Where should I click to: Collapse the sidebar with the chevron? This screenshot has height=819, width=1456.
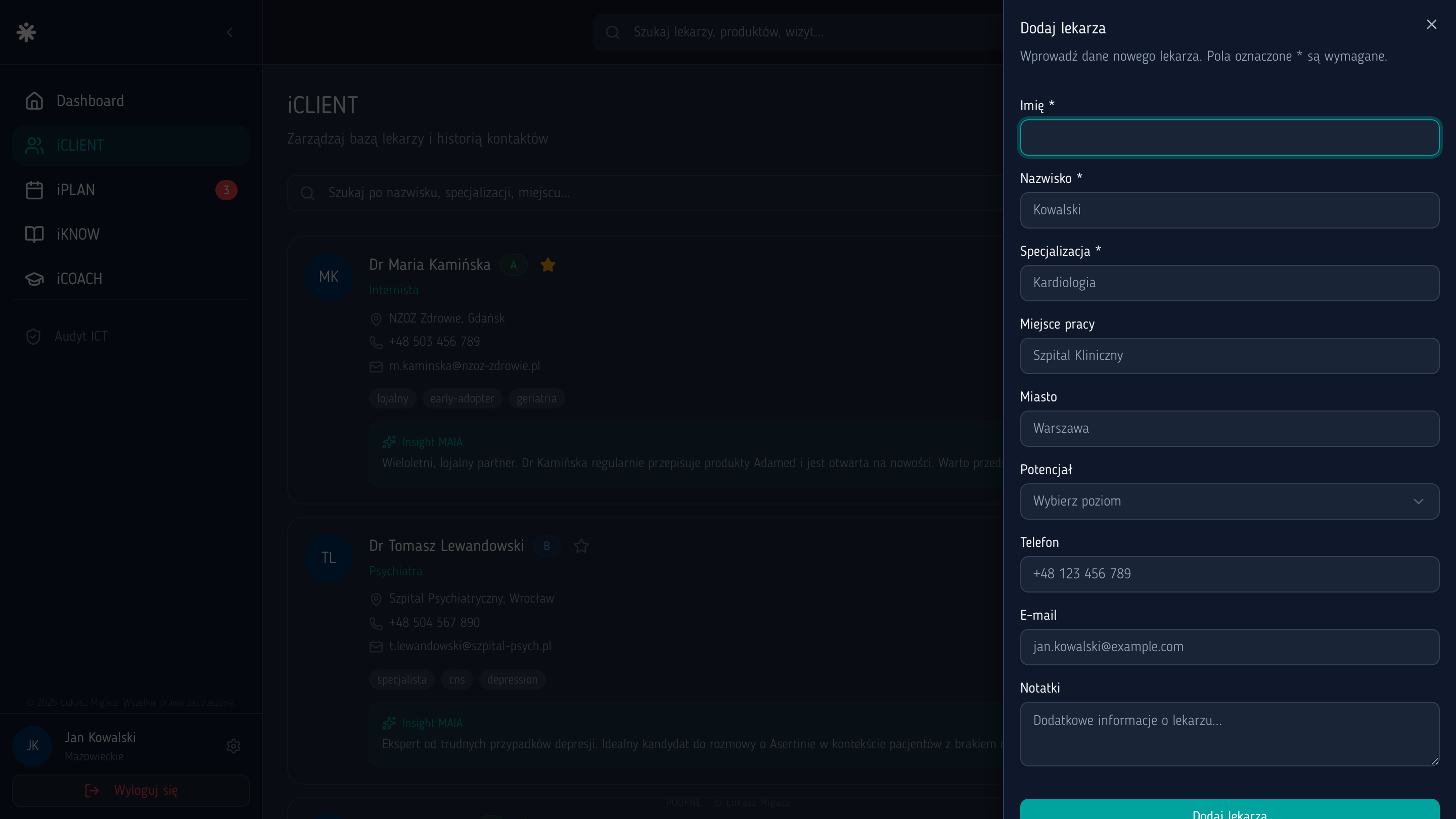230,32
